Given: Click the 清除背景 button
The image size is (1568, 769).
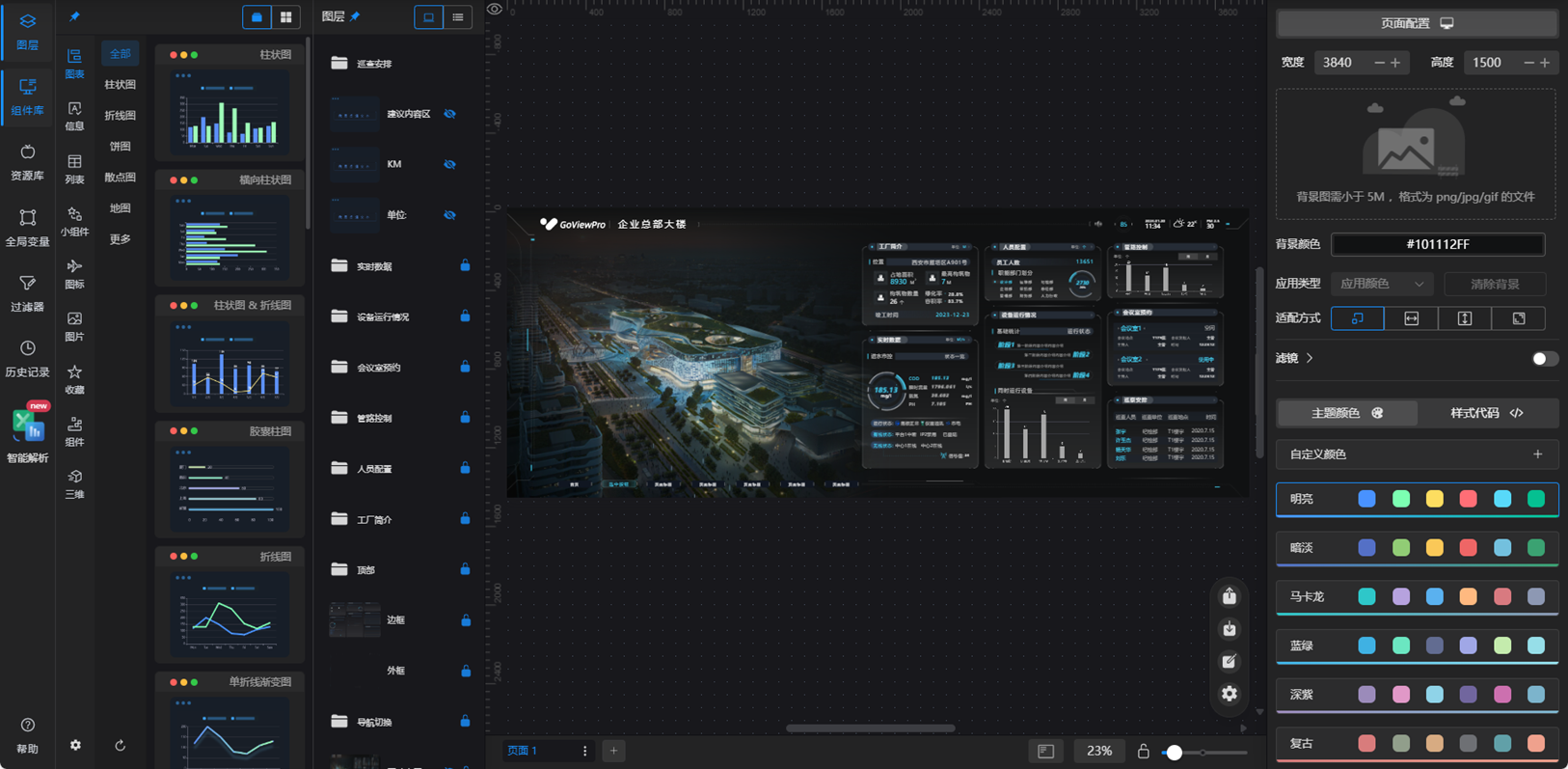Looking at the screenshot, I should point(1495,284).
